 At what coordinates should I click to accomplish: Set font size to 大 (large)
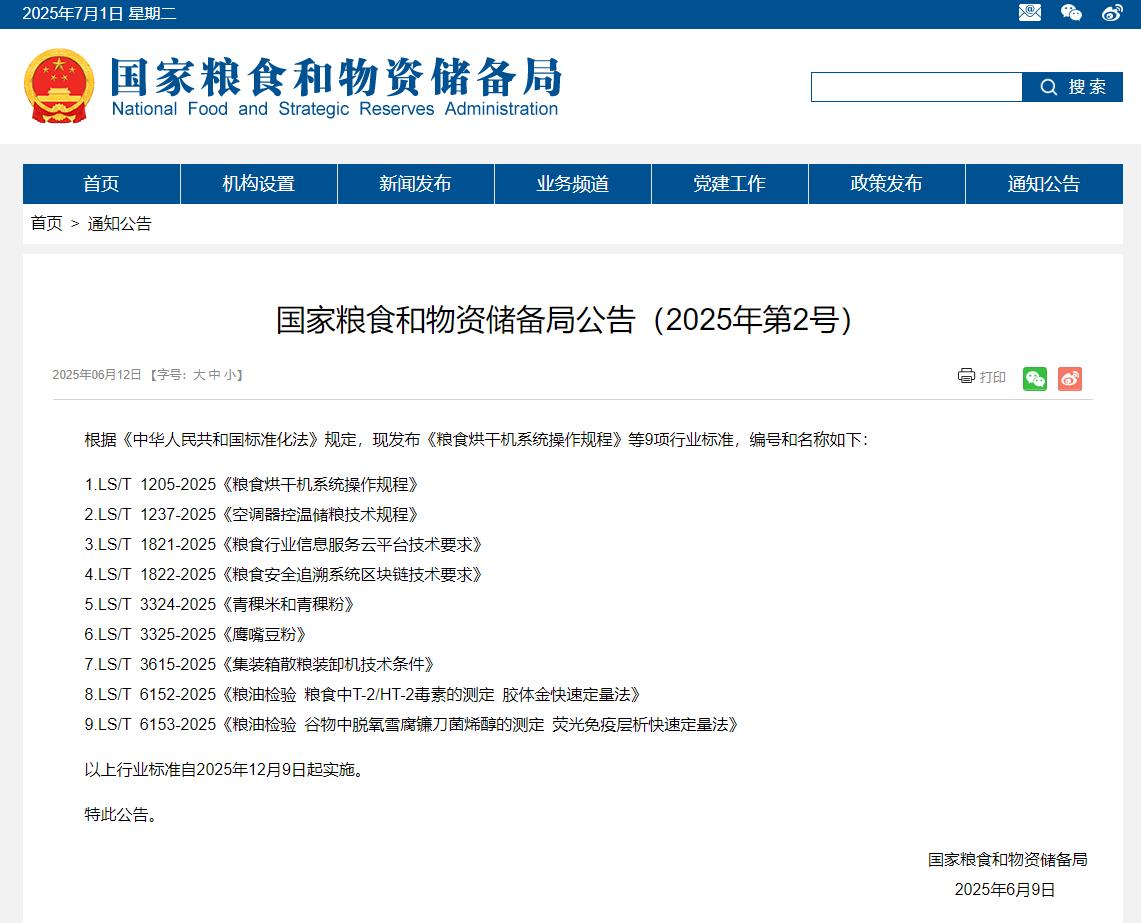point(199,375)
